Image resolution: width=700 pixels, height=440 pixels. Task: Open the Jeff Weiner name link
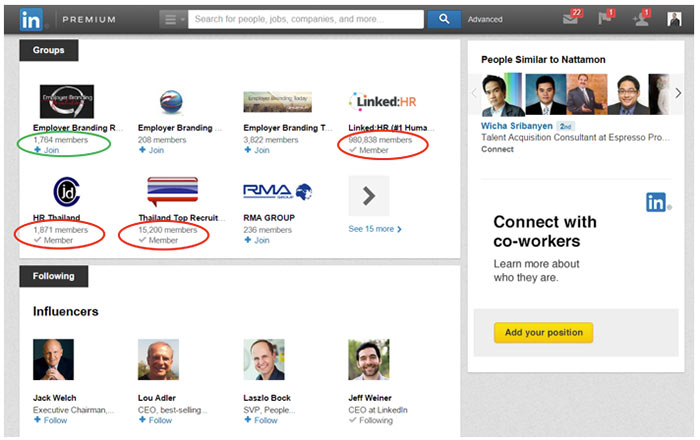[x=370, y=398]
